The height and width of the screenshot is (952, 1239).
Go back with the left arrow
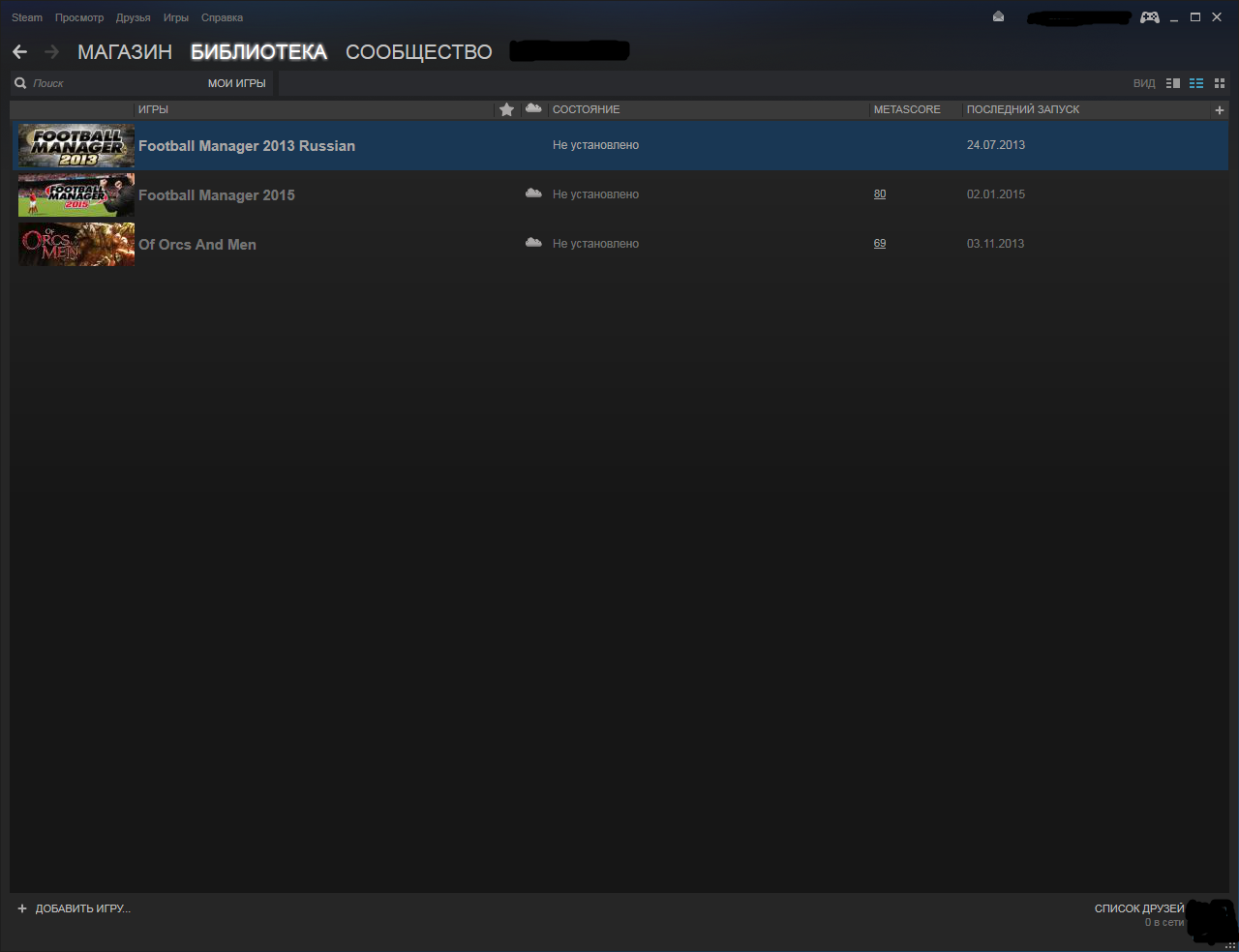click(x=19, y=52)
